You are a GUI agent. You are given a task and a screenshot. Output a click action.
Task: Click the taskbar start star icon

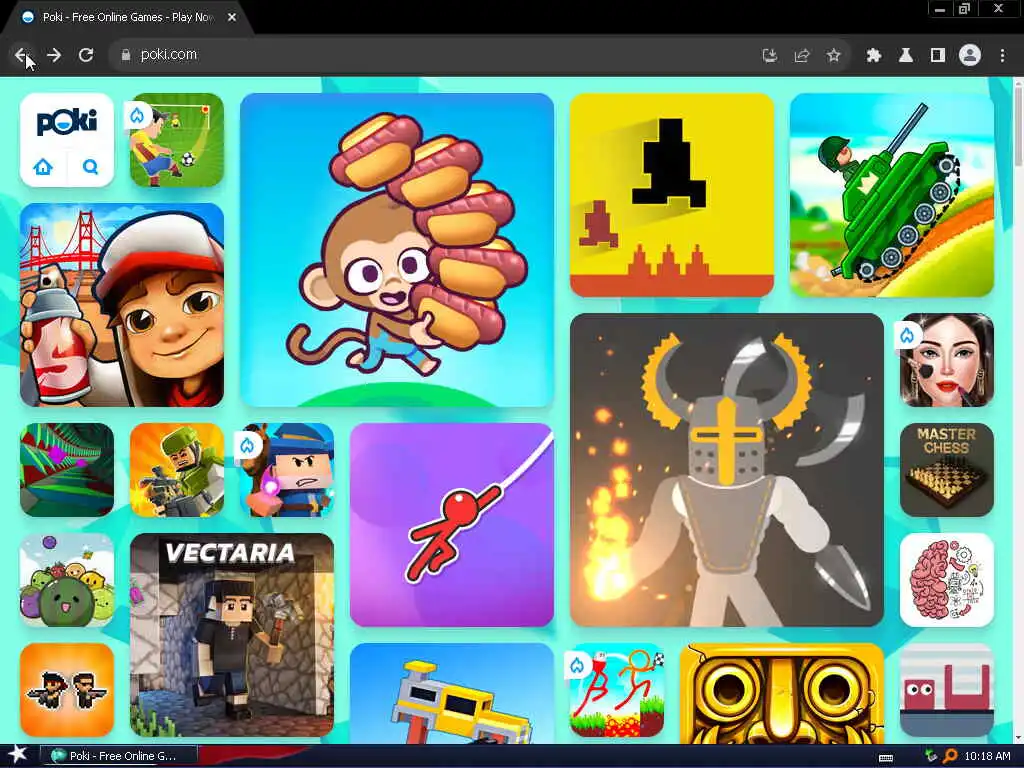click(18, 755)
